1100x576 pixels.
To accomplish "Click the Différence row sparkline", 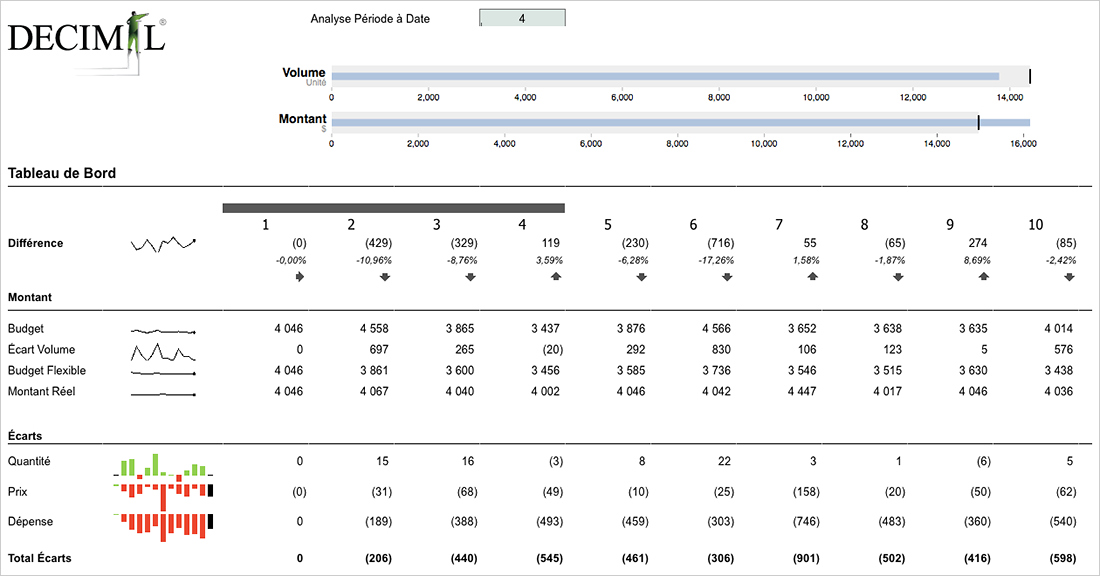I will [163, 244].
